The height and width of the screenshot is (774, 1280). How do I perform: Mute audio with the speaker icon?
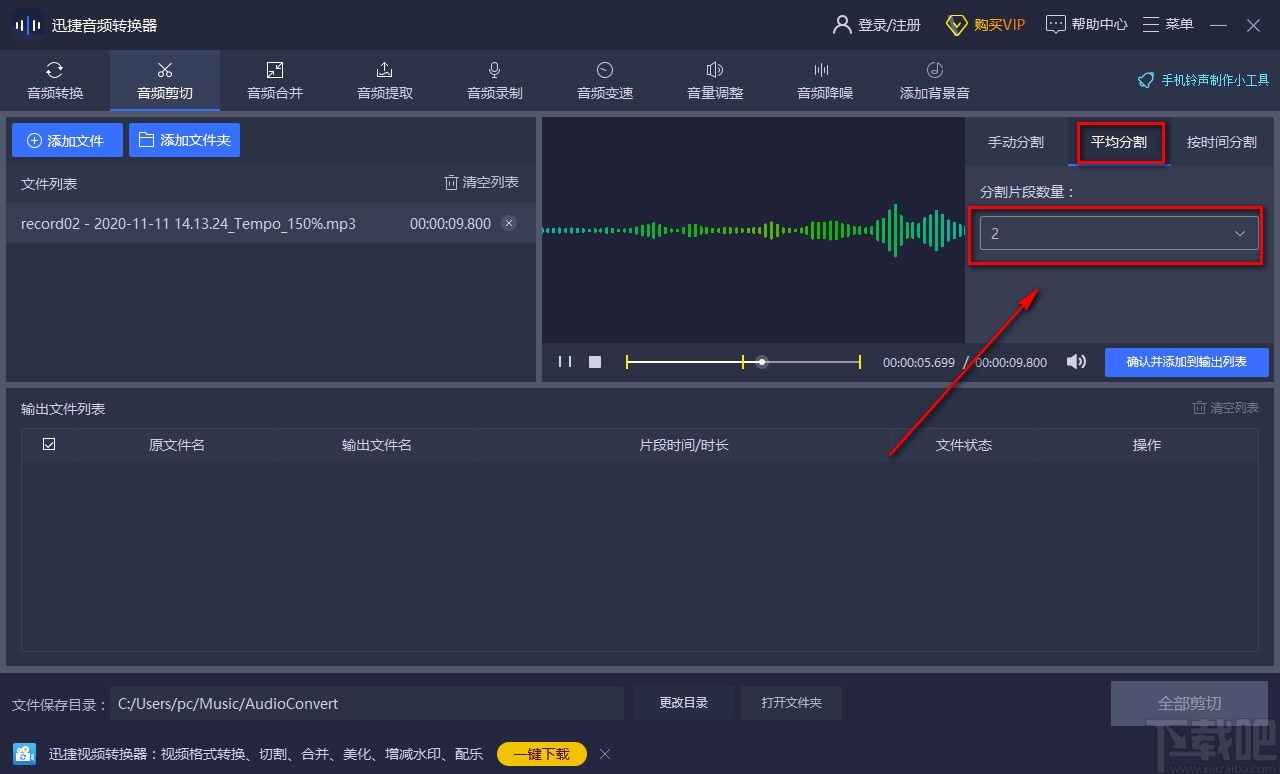1076,362
